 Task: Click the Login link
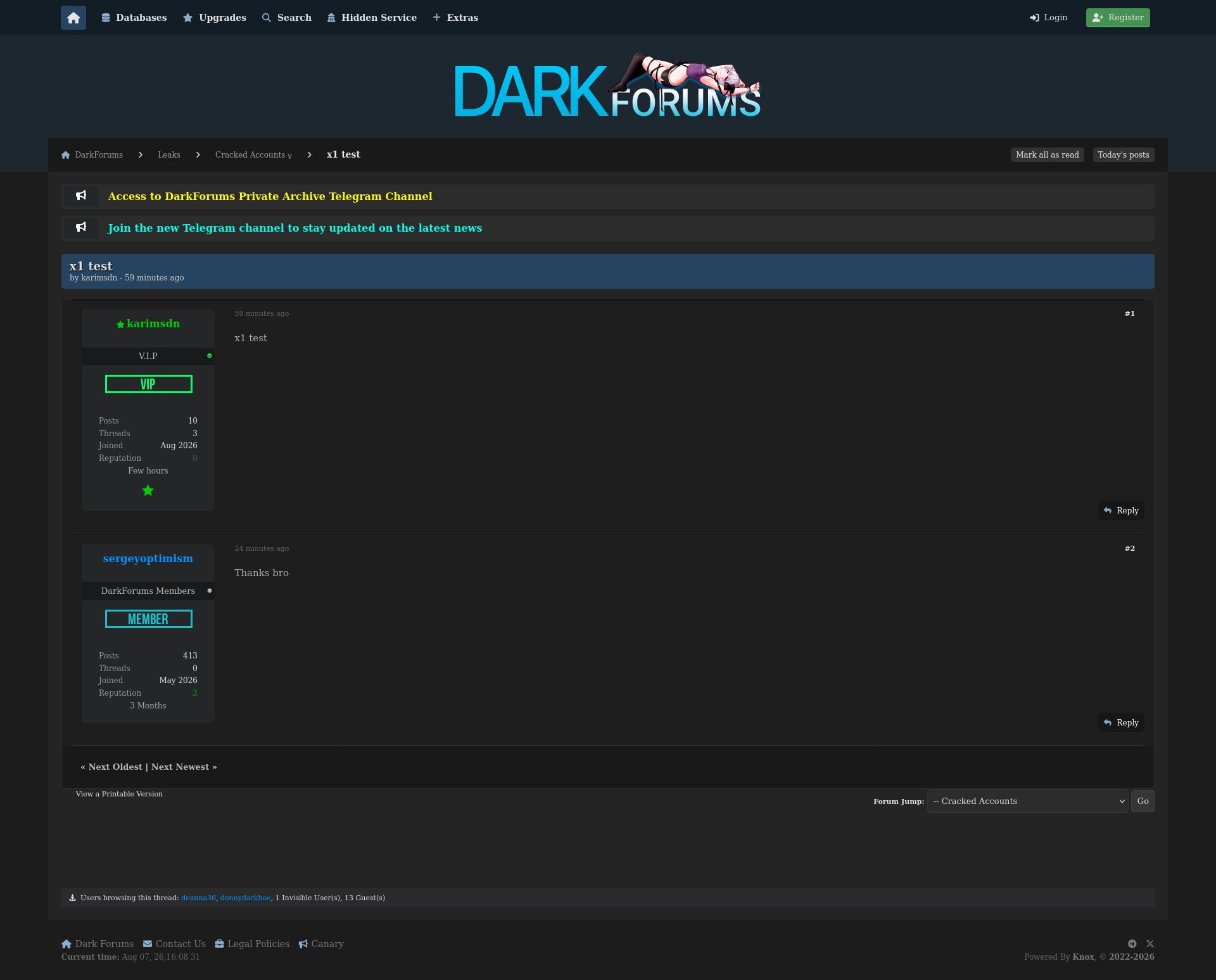coord(1049,18)
